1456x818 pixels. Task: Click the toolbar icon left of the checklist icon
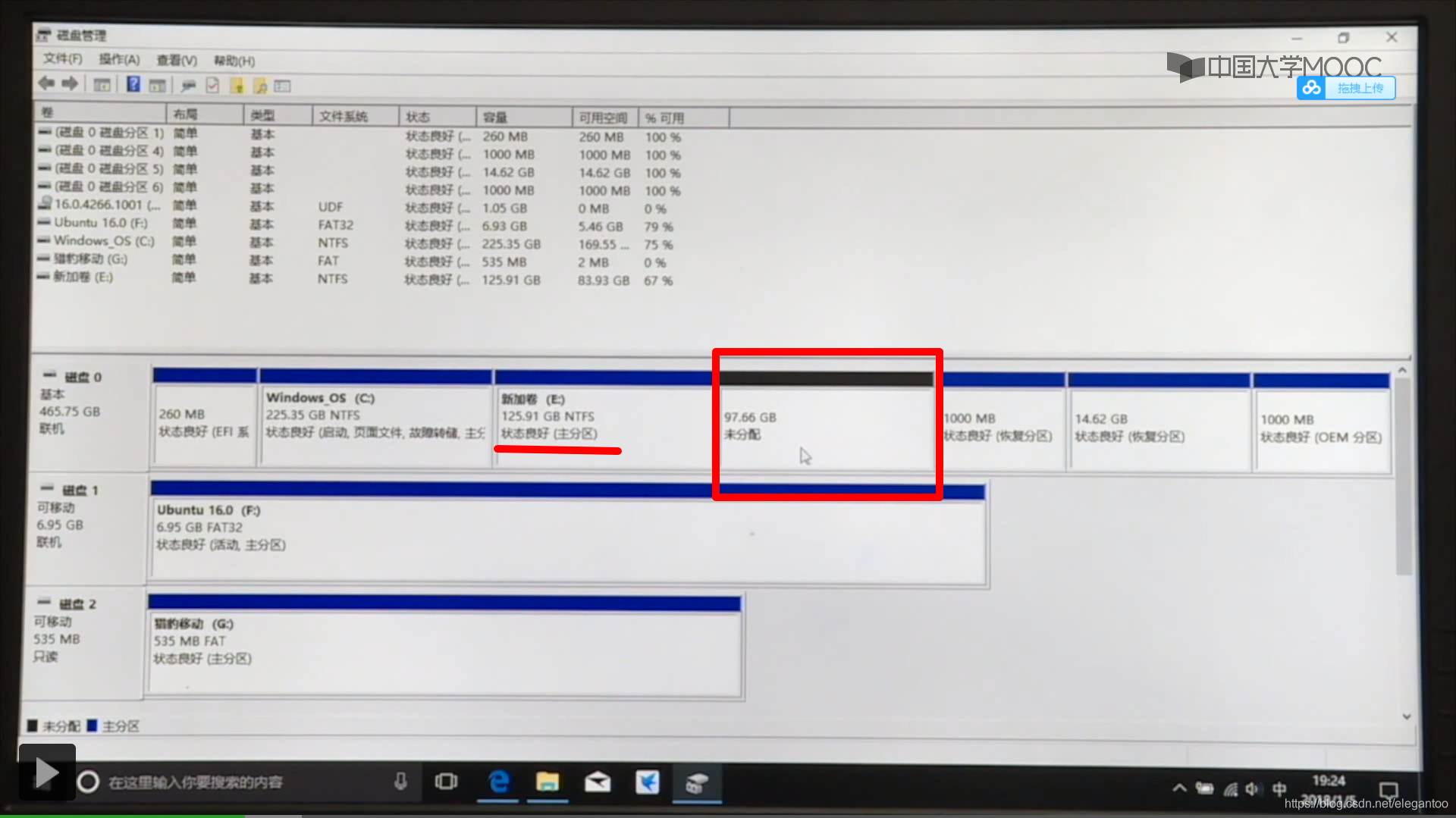189,86
